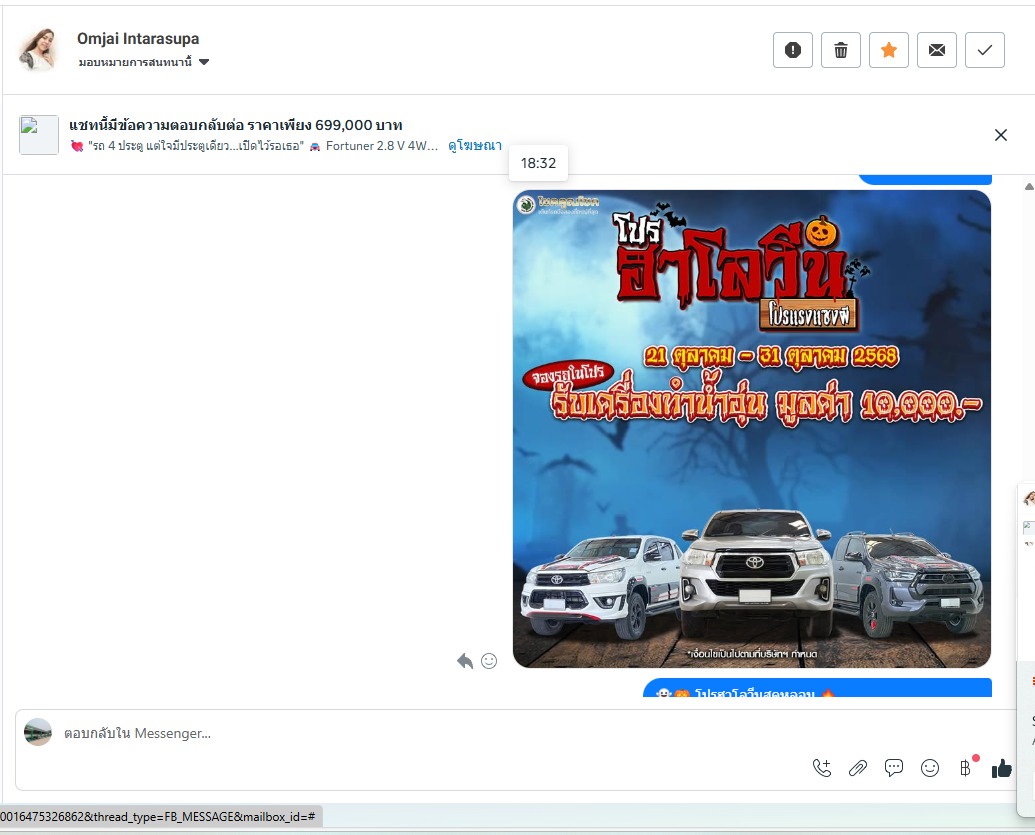
Task: Open the baht payment request icon
Action: click(966, 768)
